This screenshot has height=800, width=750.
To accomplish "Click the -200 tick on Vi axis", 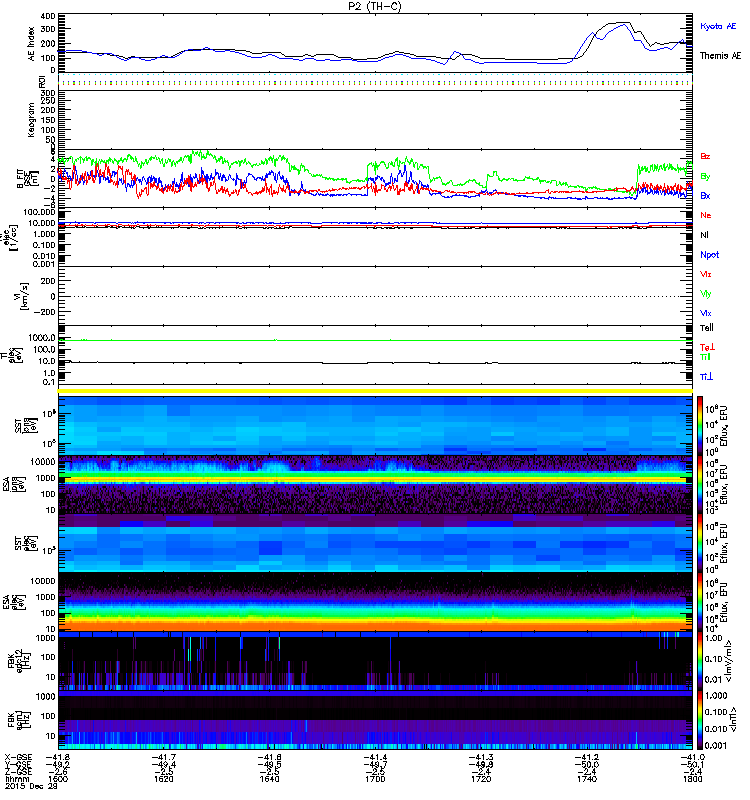I will click(x=44, y=312).
